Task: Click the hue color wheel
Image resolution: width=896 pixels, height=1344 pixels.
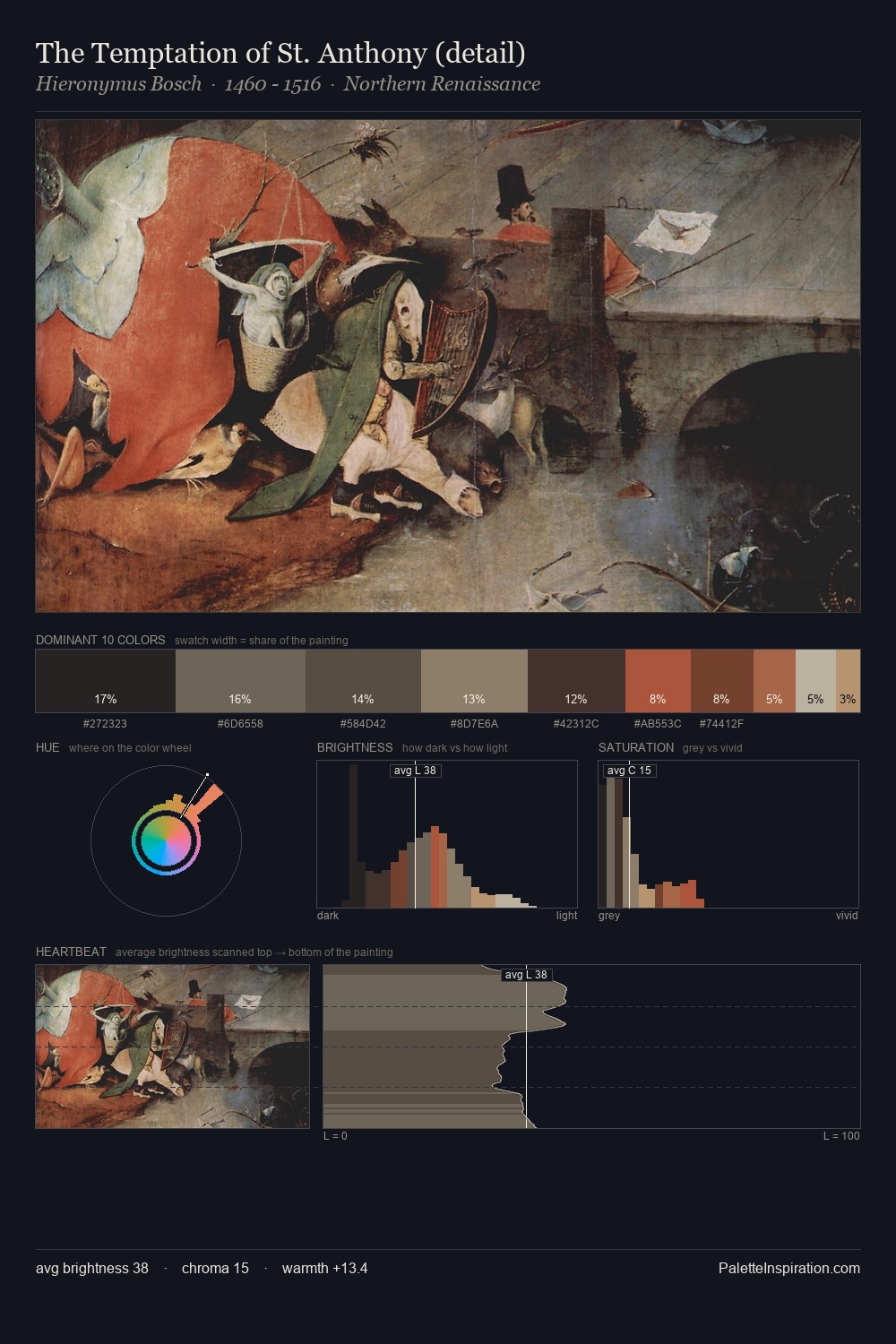Action: [x=166, y=840]
